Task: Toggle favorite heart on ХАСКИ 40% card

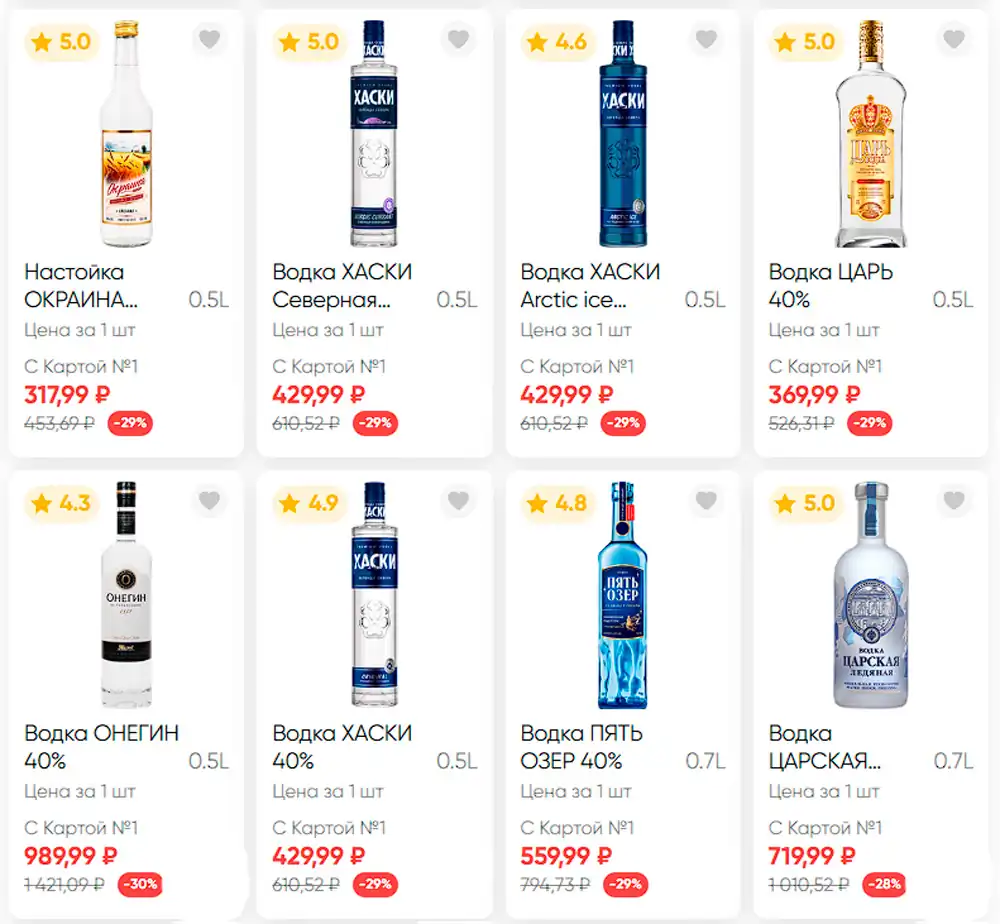Action: 458,501
